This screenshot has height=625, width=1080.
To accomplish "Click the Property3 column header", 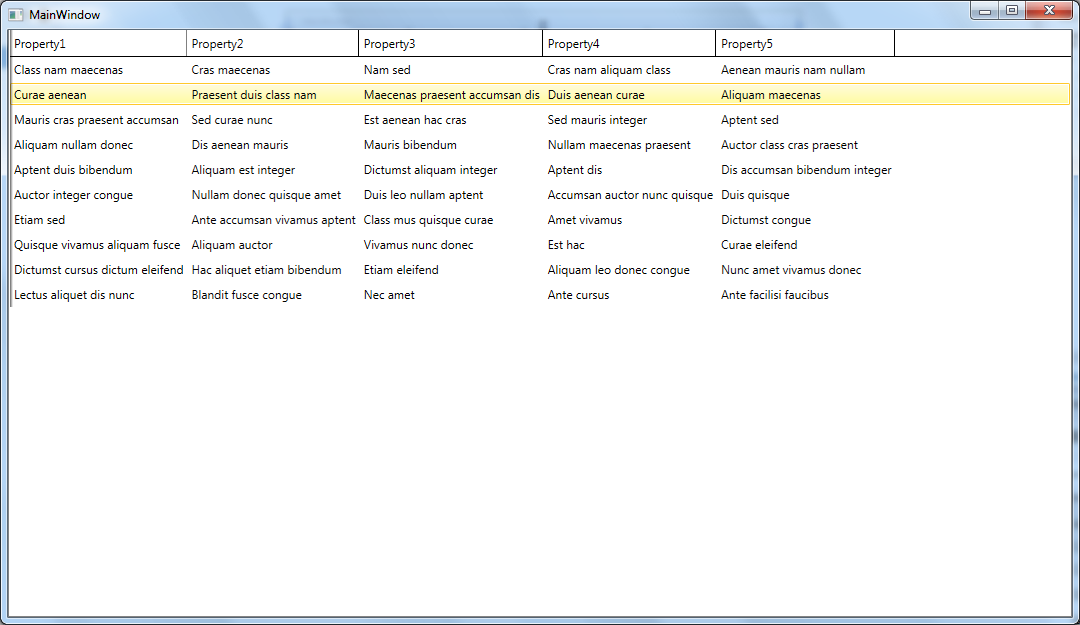I will [x=450, y=44].
